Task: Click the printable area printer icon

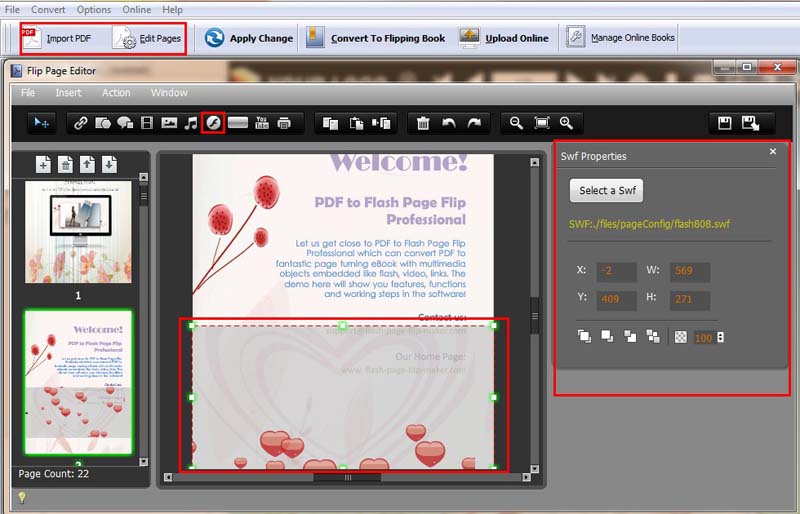Action: point(284,123)
